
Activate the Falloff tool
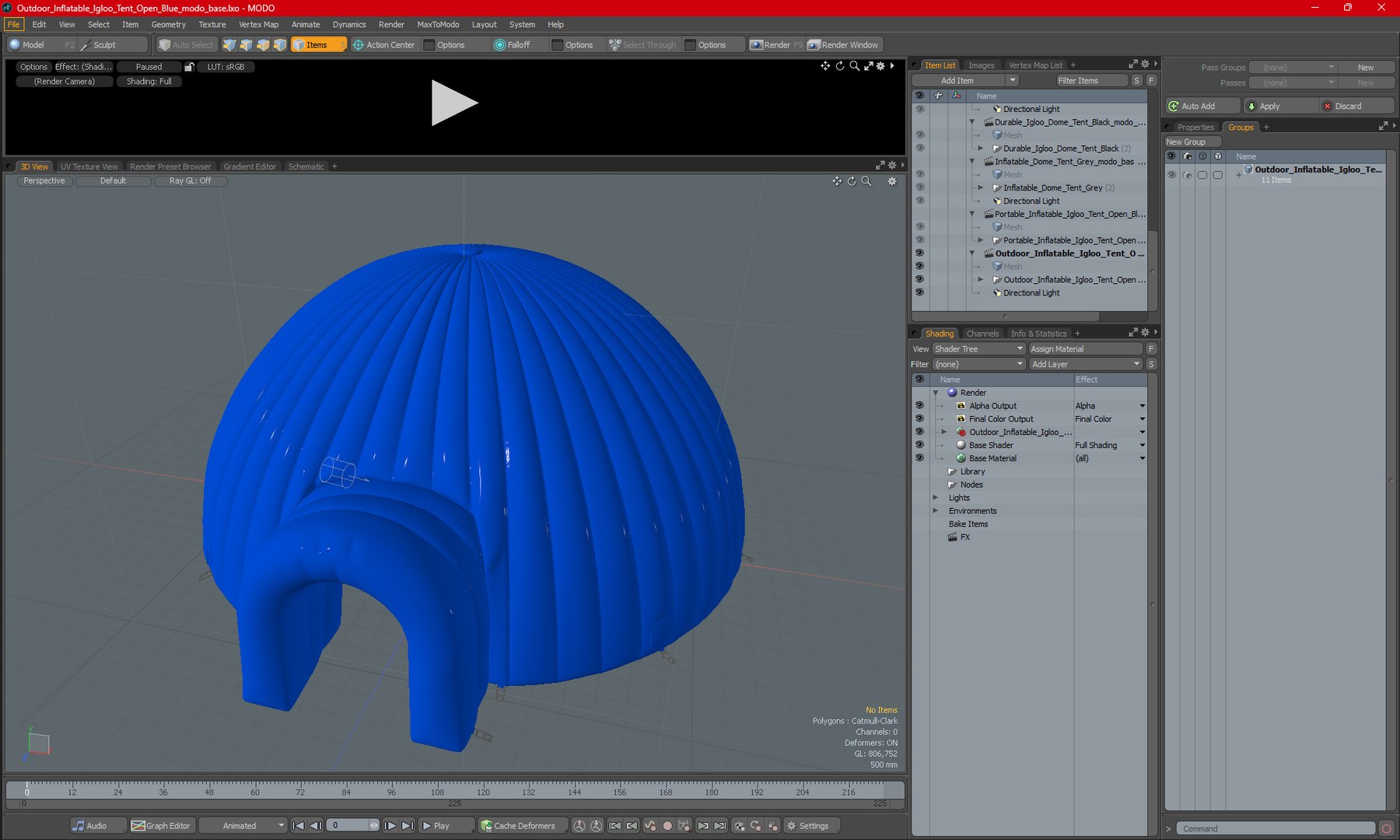tap(513, 44)
